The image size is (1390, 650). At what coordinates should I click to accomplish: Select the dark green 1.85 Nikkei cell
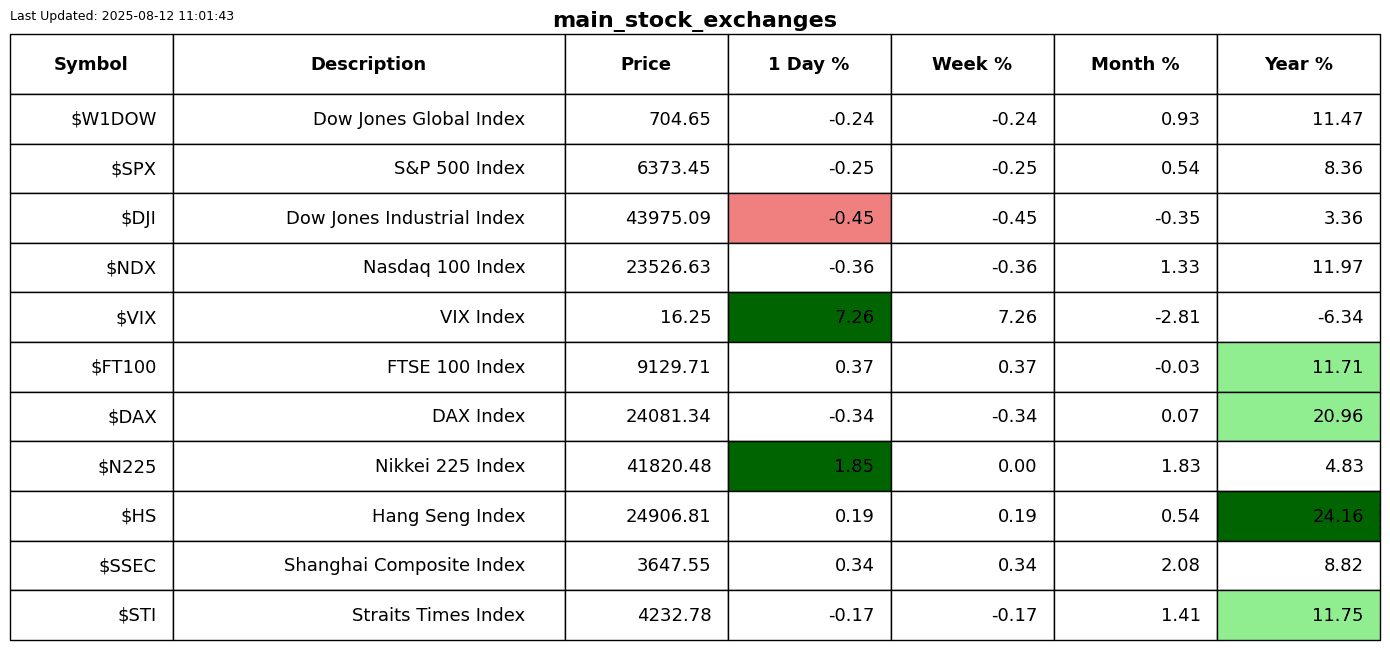coord(809,466)
